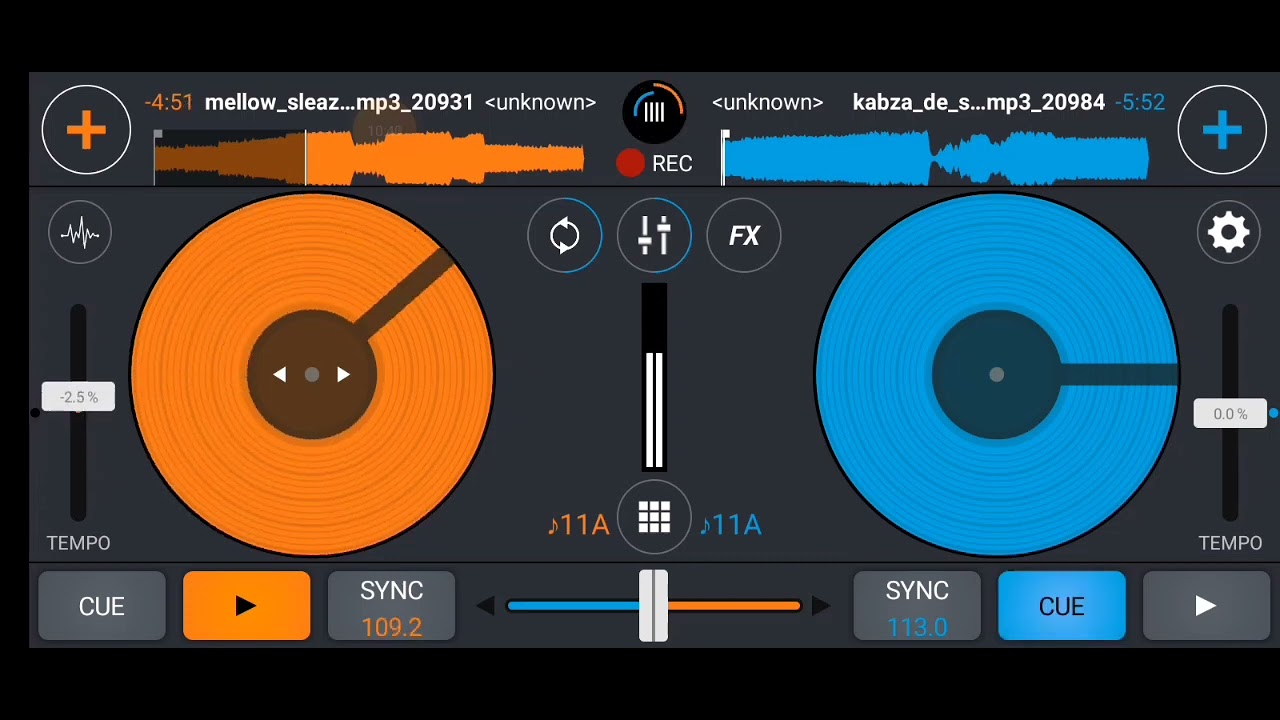
Task: Click the blue vinyl turntable
Action: pyautogui.click(x=996, y=375)
